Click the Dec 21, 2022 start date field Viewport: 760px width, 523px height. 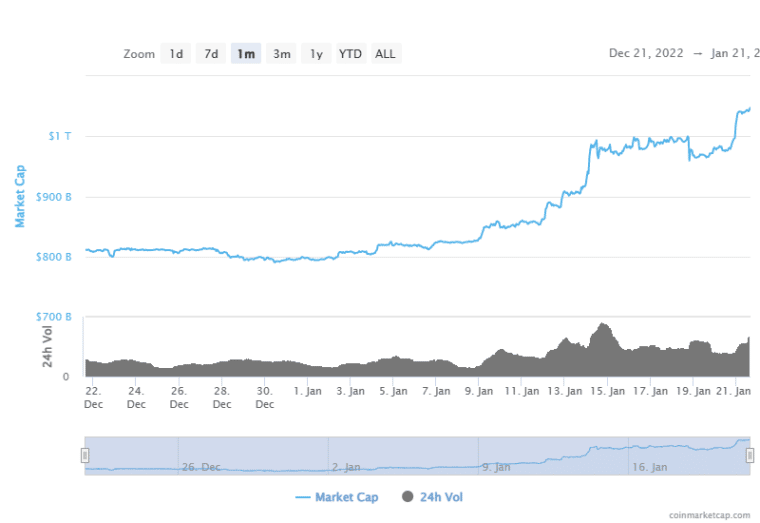point(646,54)
